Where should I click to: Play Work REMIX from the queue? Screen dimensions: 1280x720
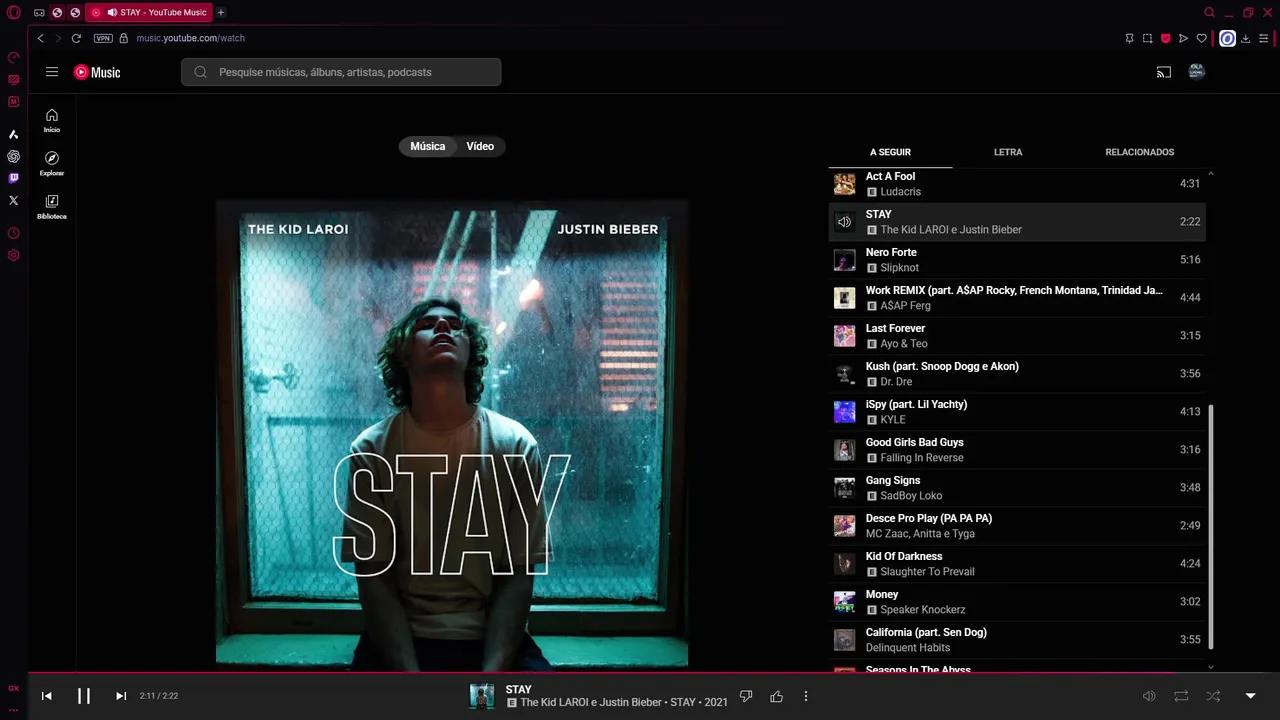click(x=1017, y=298)
